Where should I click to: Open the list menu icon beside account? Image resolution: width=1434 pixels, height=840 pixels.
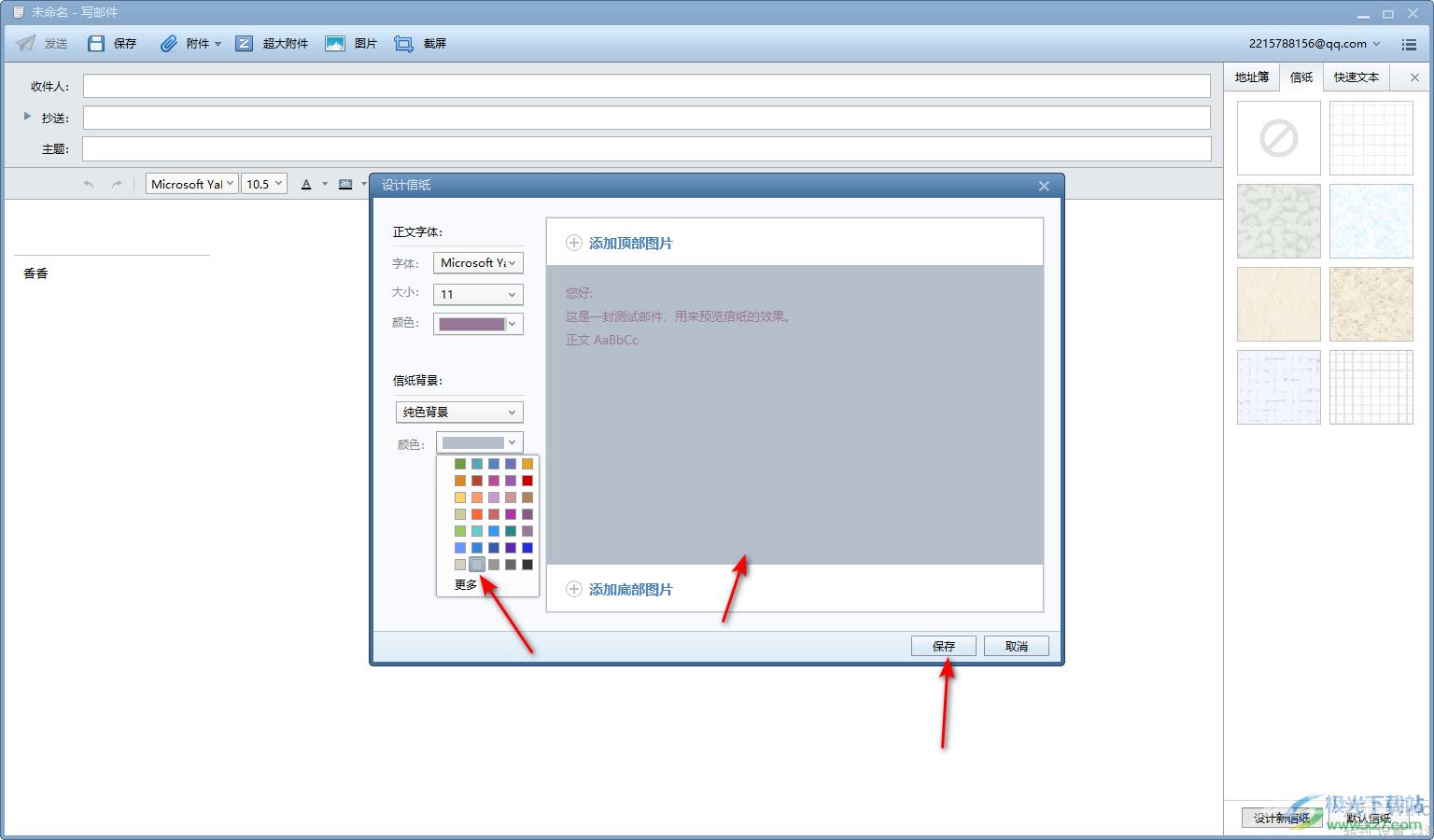(1409, 44)
